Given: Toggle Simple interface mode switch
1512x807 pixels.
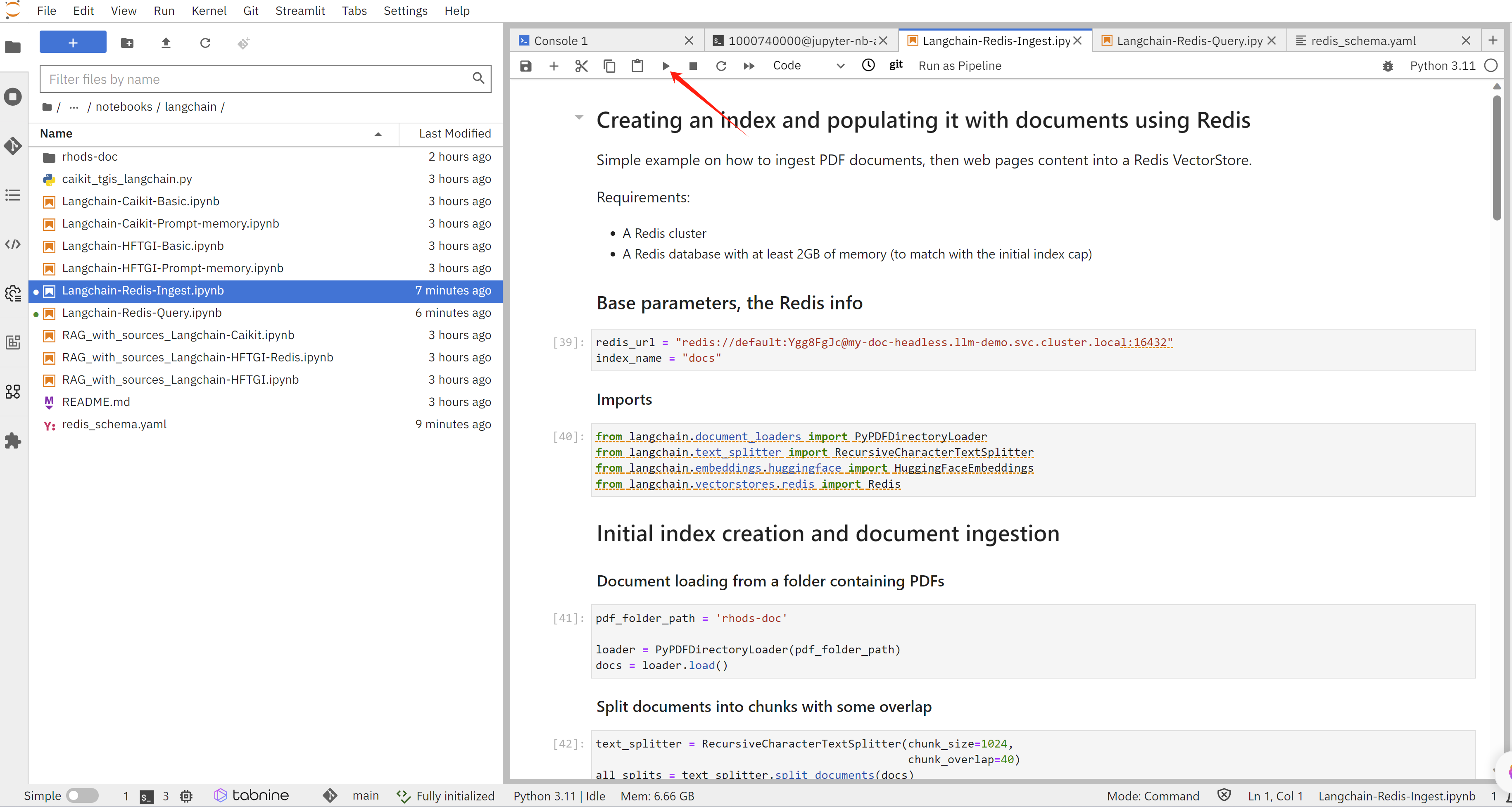Looking at the screenshot, I should click(x=82, y=795).
